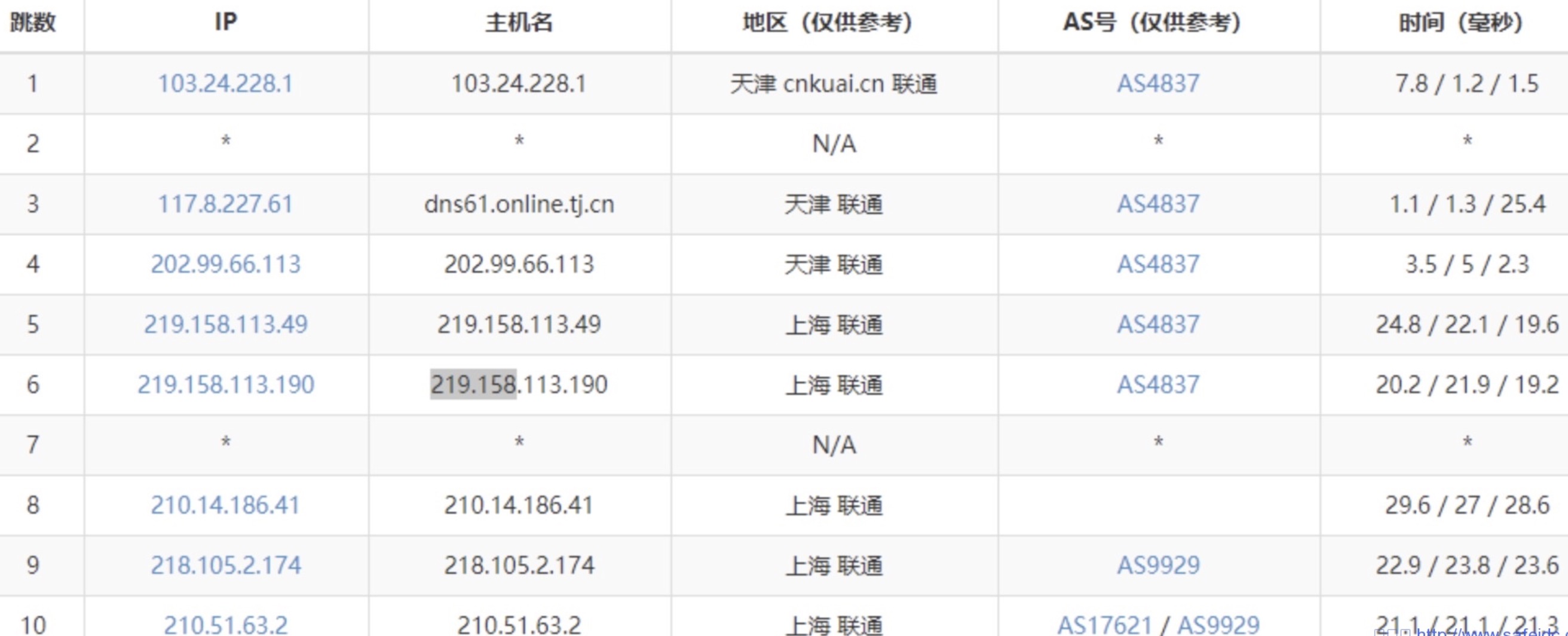Click the 跳数 column header
Screen dimensions: 1568x636
click(33, 23)
